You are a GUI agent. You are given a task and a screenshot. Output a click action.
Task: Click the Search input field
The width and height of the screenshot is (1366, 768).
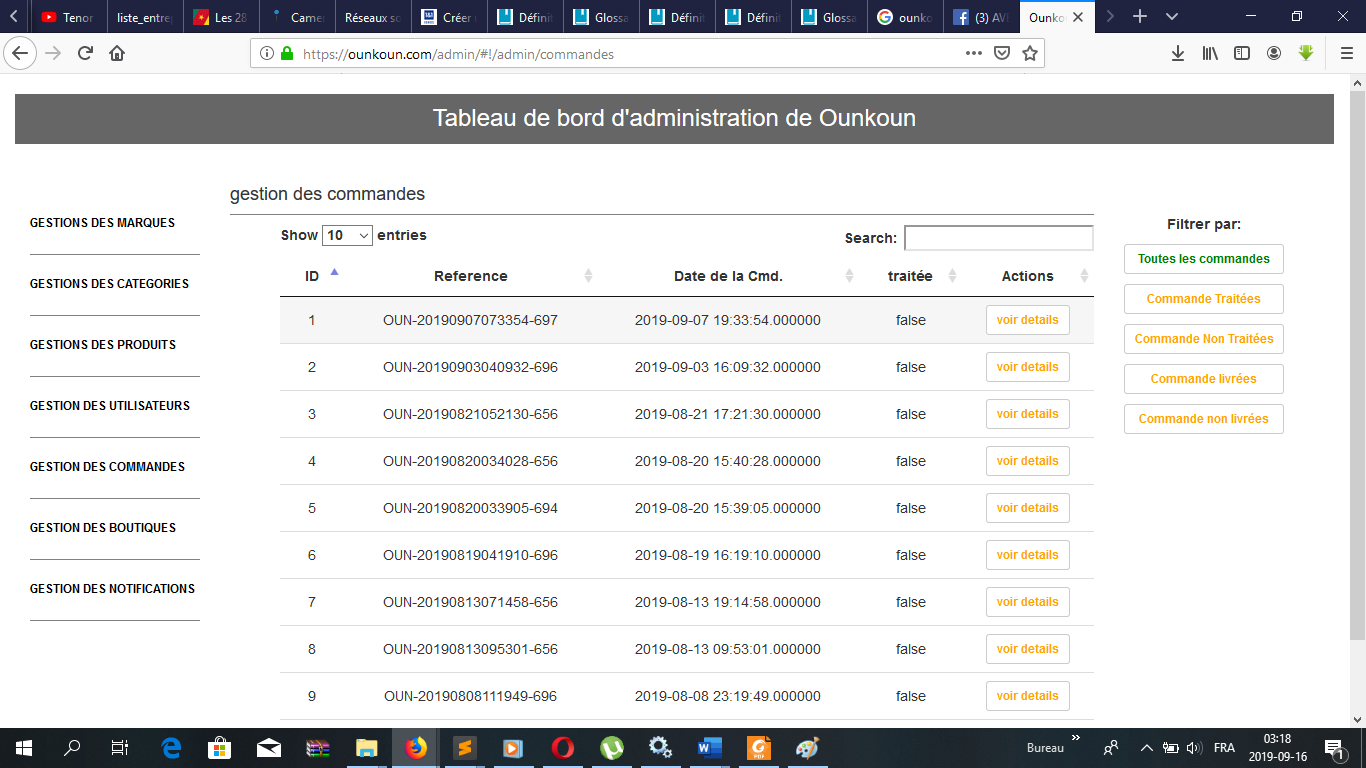coord(998,238)
